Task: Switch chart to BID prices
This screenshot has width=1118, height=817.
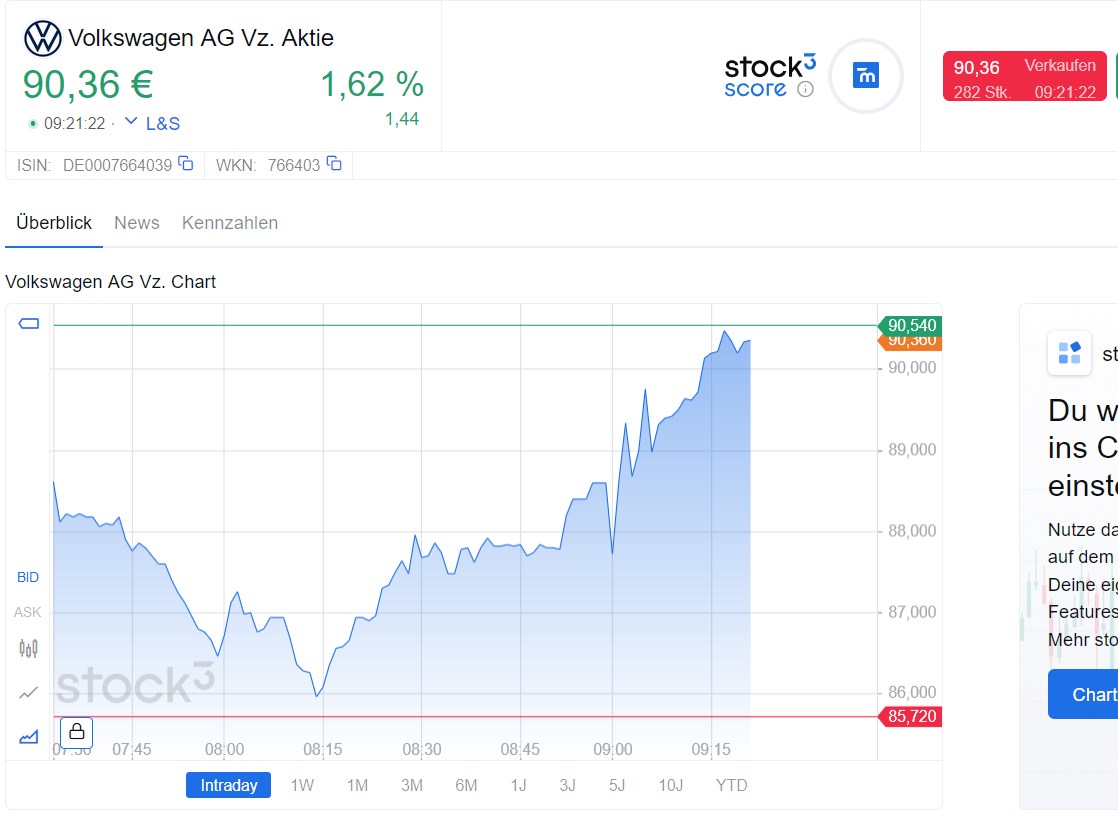Action: pos(28,577)
